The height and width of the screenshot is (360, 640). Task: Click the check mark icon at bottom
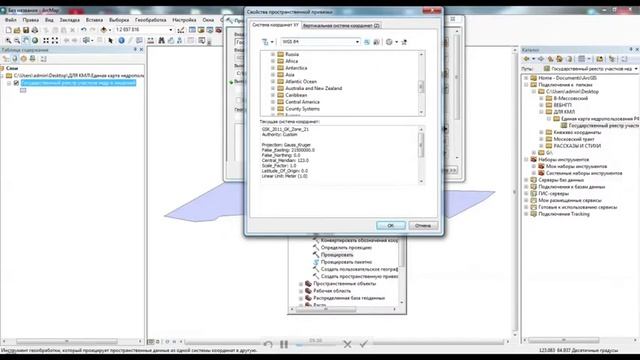pyautogui.click(x=364, y=344)
